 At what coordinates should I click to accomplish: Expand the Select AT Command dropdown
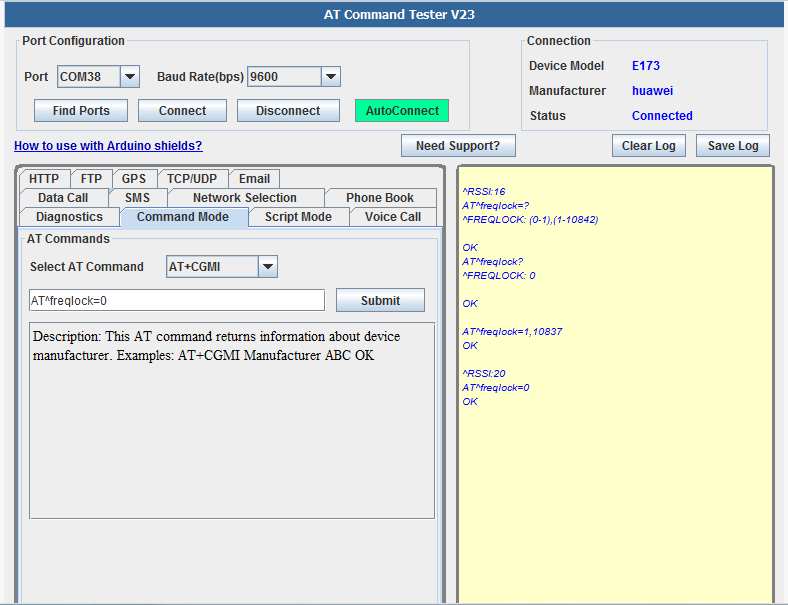coord(268,267)
